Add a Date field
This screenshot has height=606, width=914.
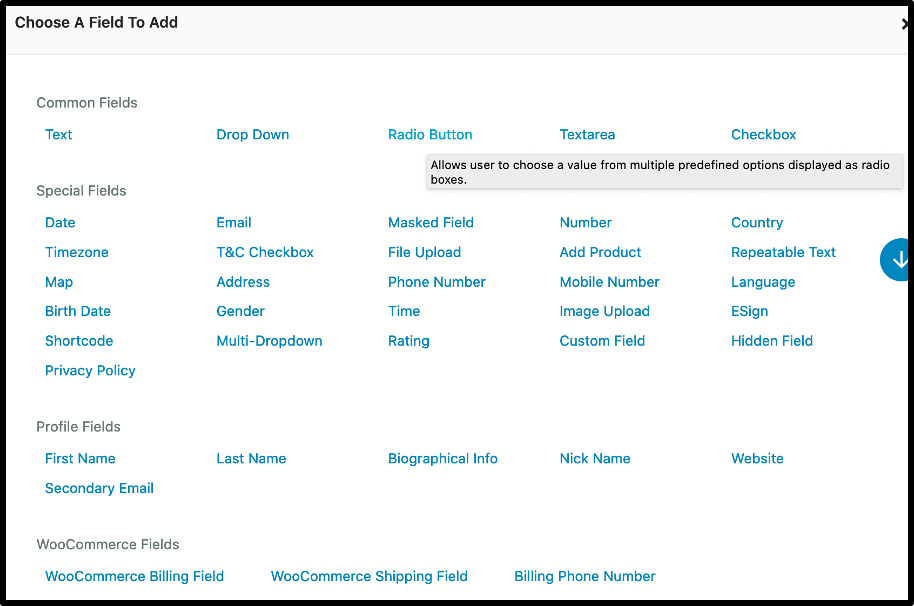click(x=60, y=222)
